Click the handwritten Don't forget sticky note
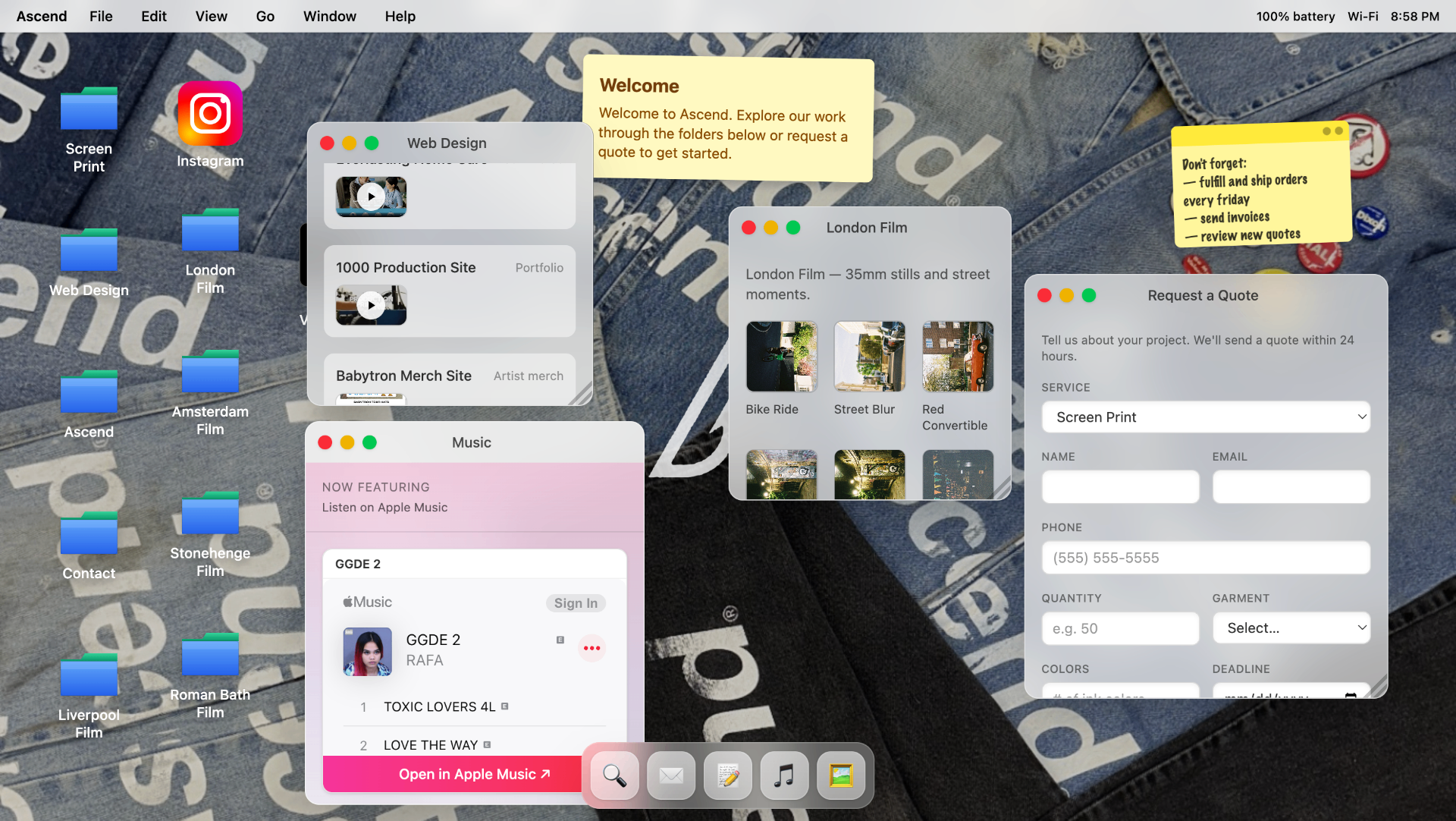This screenshot has height=821, width=1456. pyautogui.click(x=1261, y=185)
